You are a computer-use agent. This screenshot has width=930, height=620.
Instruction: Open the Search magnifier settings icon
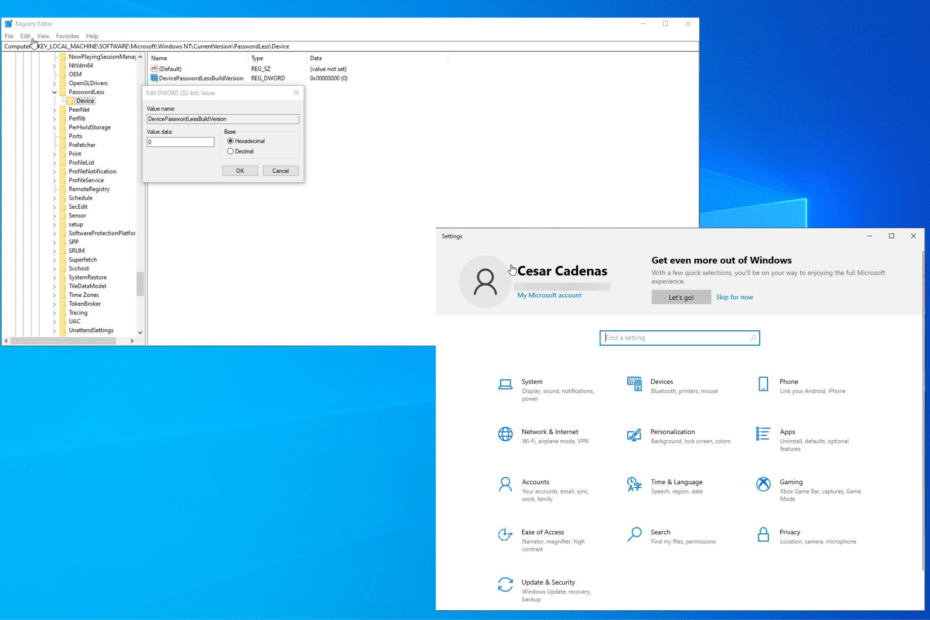(634, 535)
